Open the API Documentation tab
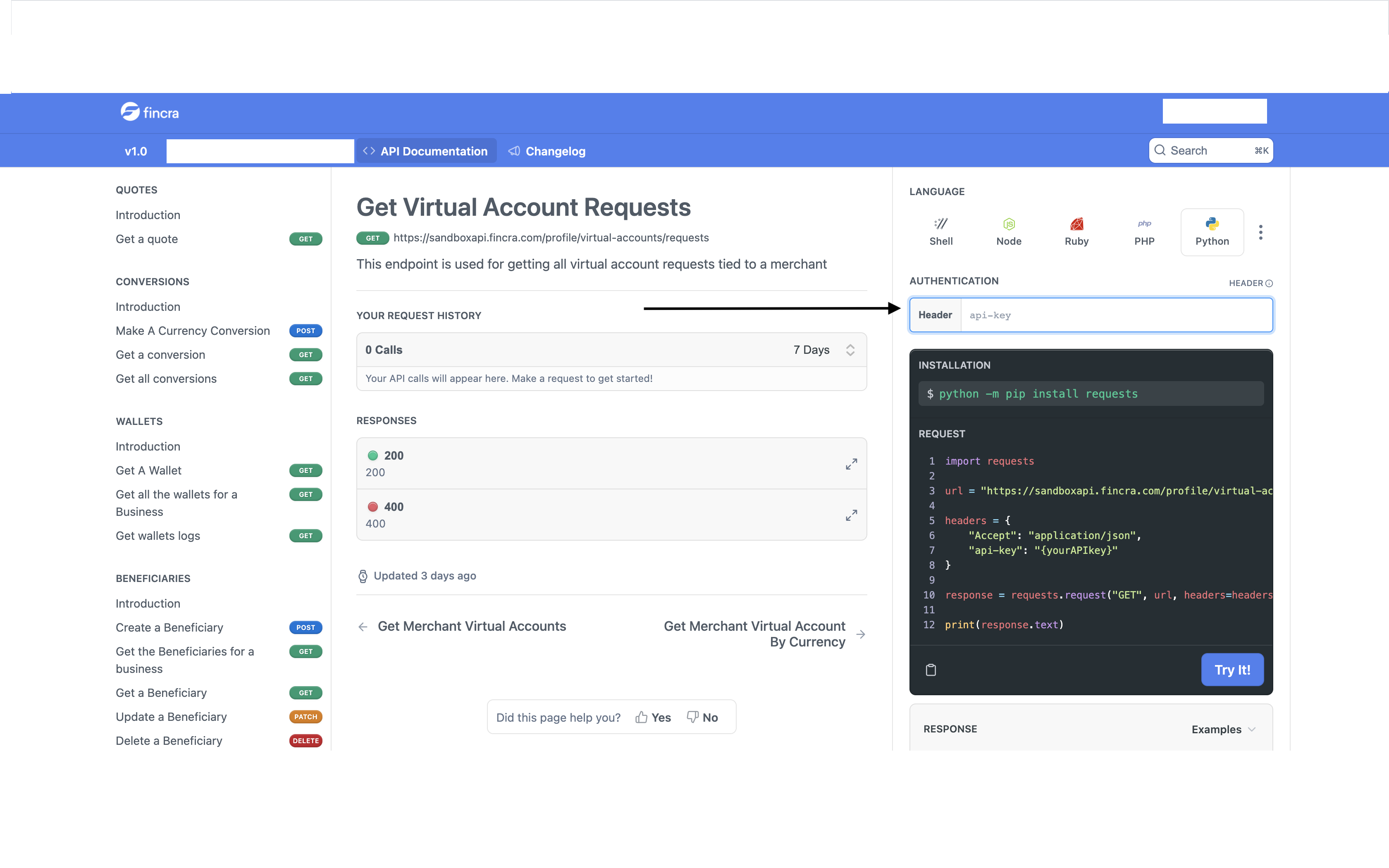1389x868 pixels. tap(425, 151)
